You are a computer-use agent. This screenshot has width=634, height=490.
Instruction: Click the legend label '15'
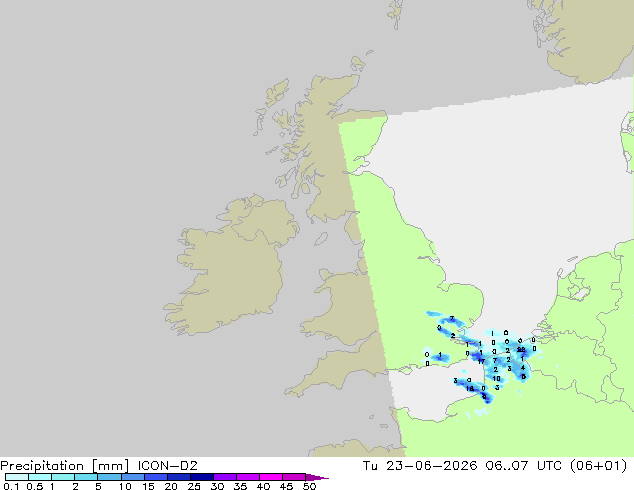pyautogui.click(x=148, y=486)
